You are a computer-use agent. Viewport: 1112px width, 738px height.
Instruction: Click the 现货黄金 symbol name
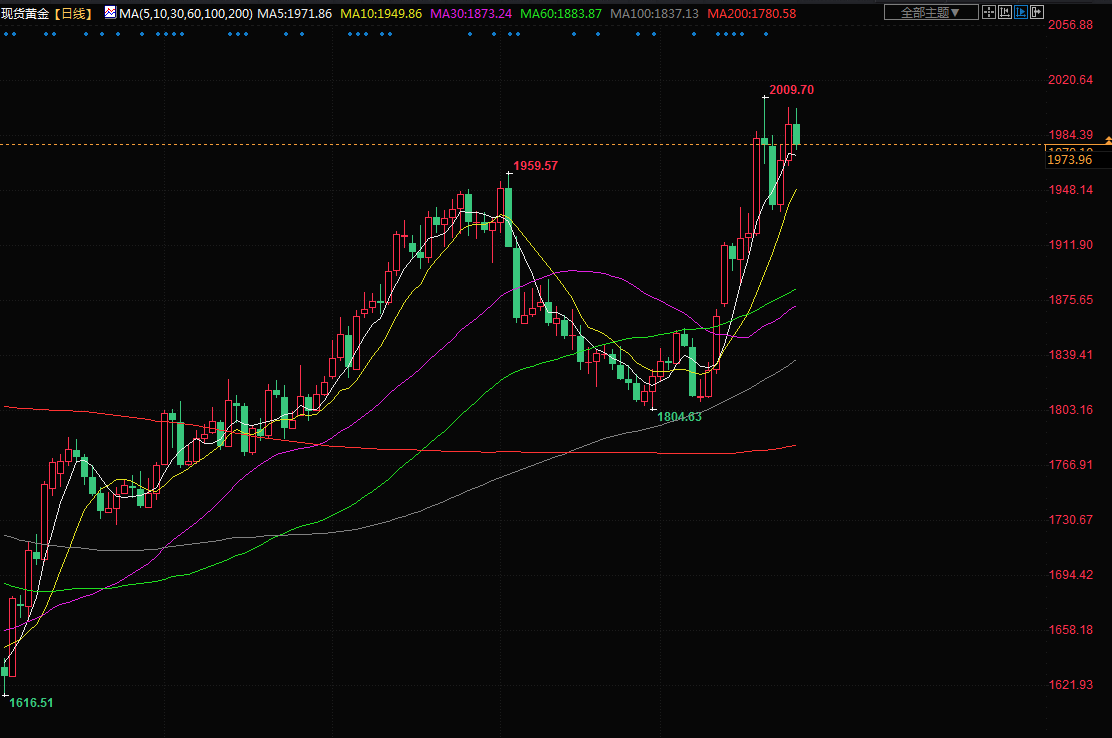click(x=24, y=14)
